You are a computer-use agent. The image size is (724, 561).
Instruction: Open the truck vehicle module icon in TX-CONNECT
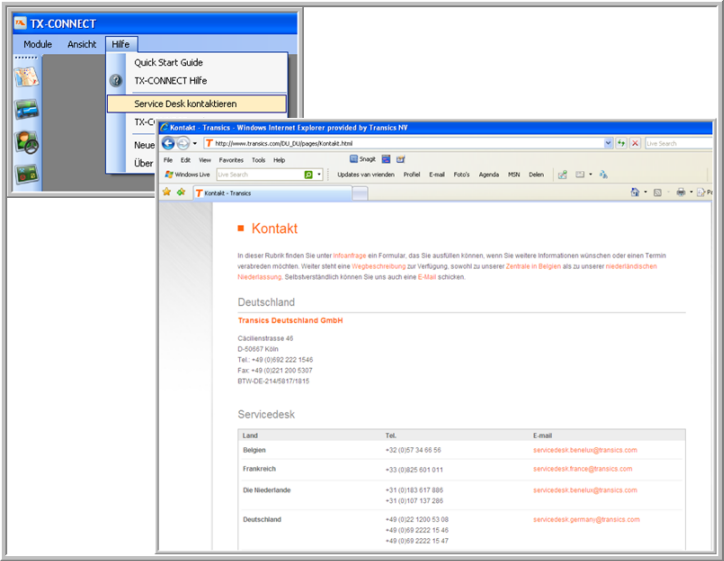(26, 109)
